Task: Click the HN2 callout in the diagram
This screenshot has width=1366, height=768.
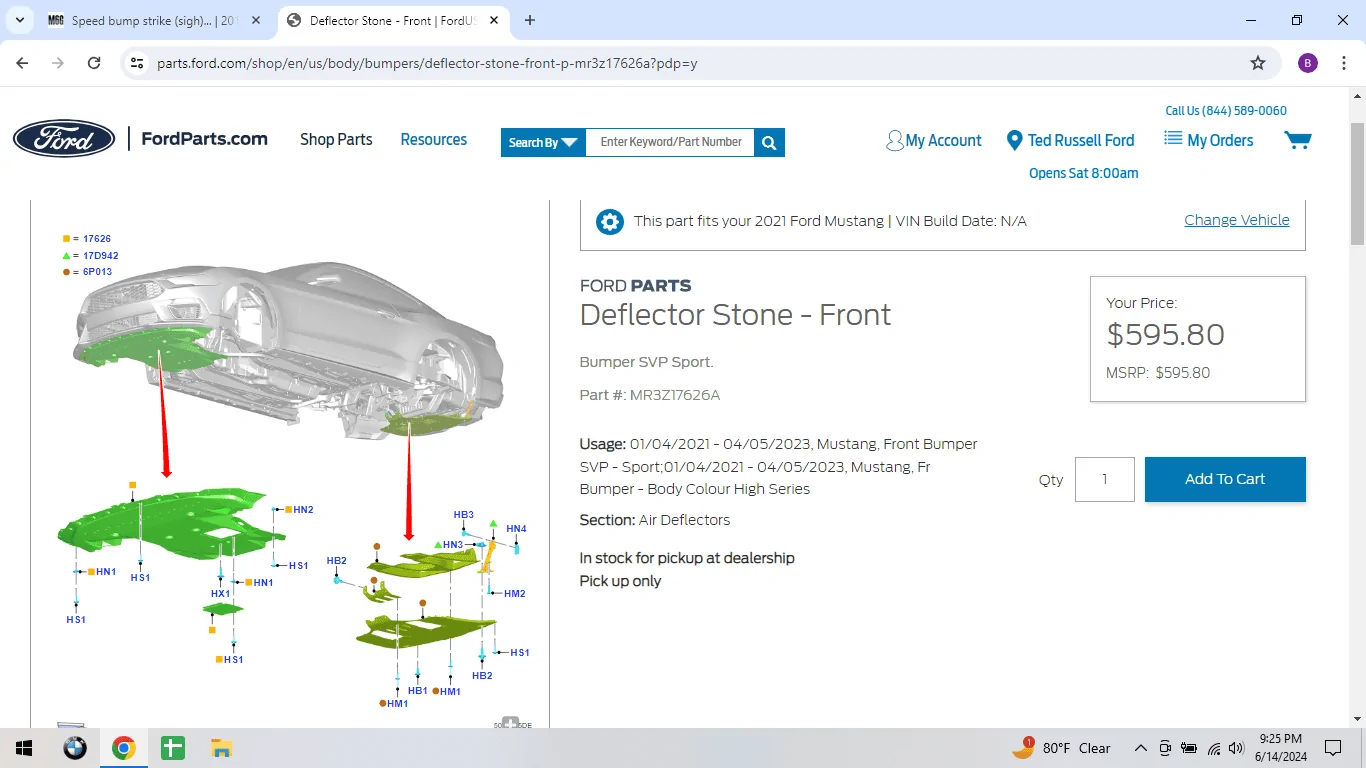Action: [303, 510]
